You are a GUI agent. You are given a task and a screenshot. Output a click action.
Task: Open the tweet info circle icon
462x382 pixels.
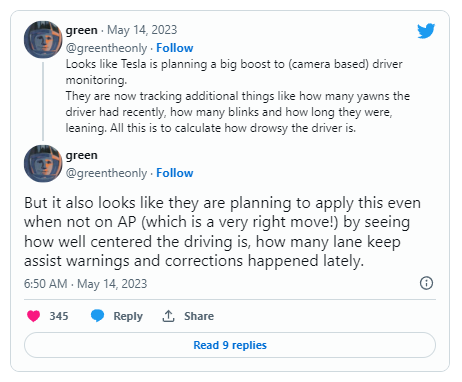pos(426,283)
